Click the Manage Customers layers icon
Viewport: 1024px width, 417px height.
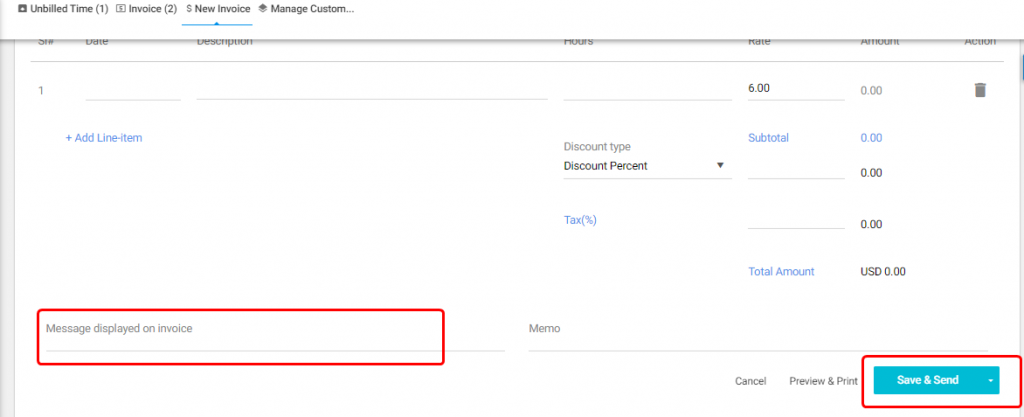263,9
